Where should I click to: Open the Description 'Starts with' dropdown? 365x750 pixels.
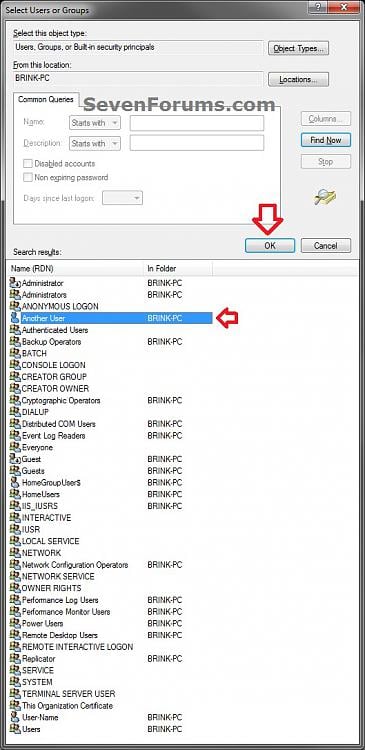(x=95, y=143)
